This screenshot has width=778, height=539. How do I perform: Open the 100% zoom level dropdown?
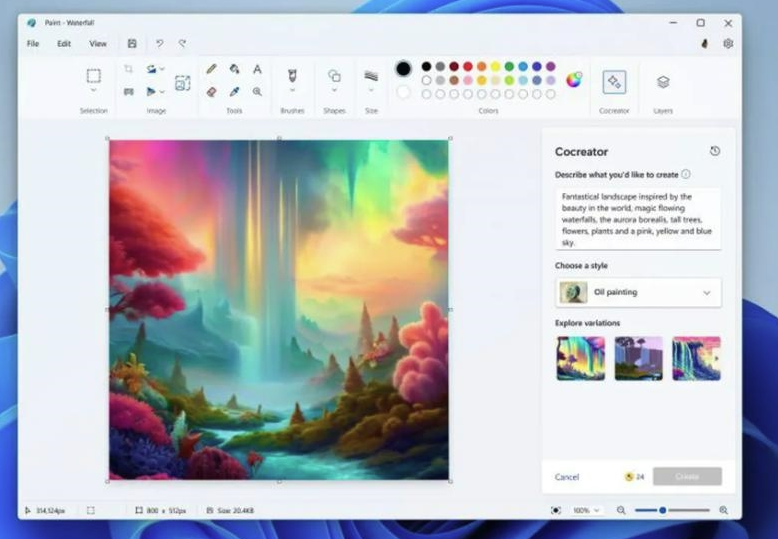point(585,510)
